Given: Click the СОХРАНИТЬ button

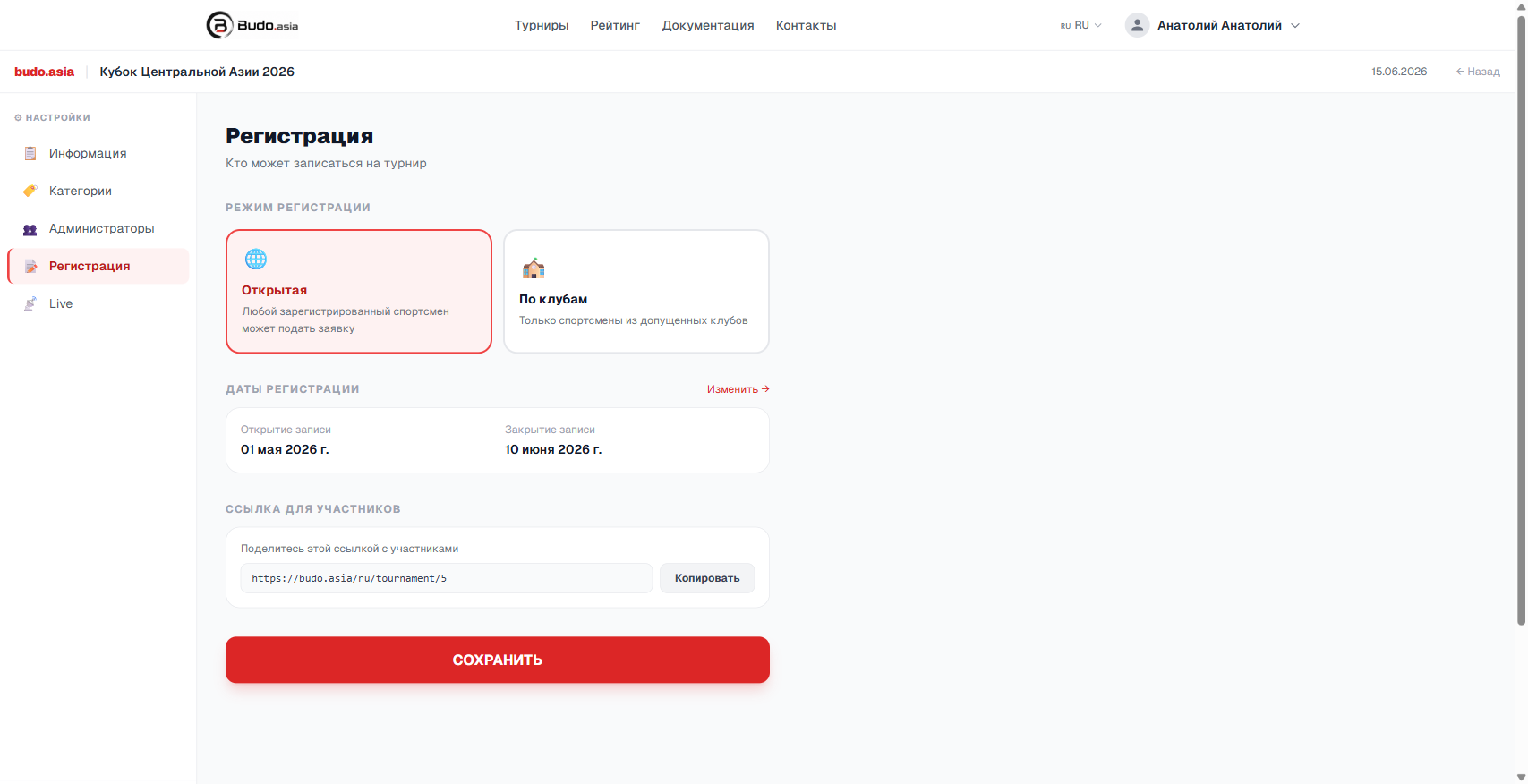Looking at the screenshot, I should (x=498, y=660).
